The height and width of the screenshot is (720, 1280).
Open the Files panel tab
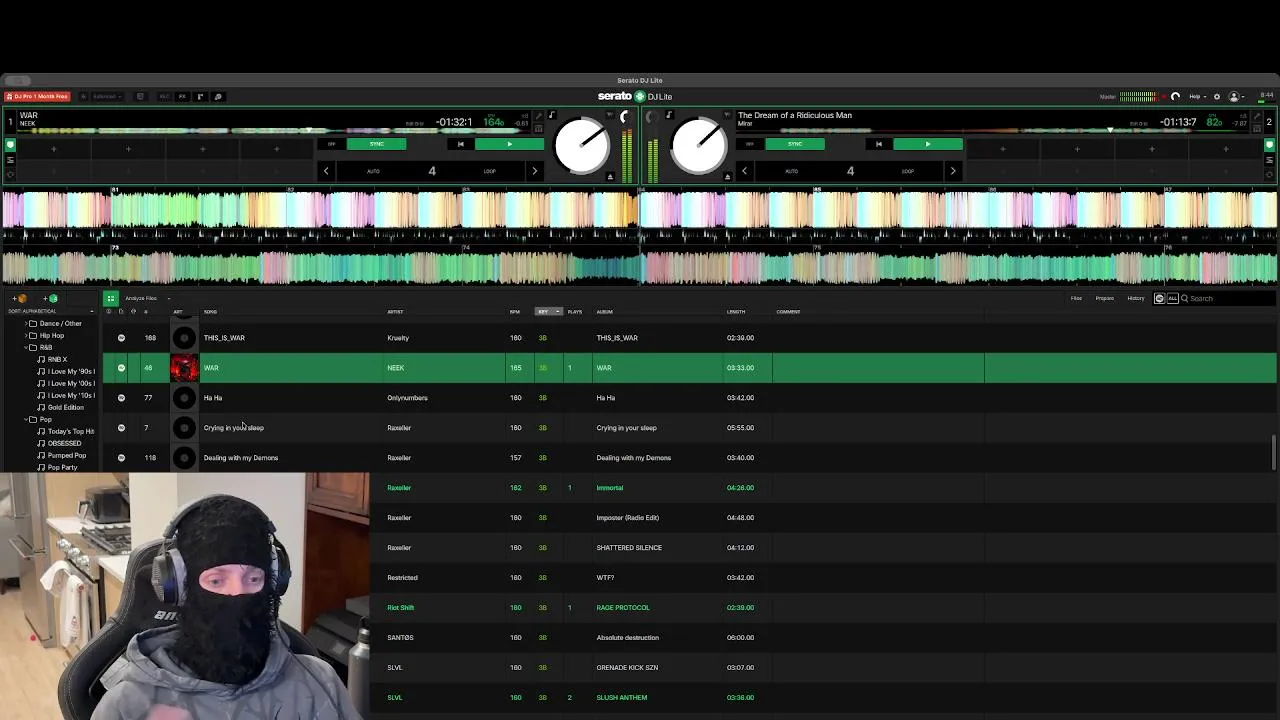[1076, 298]
